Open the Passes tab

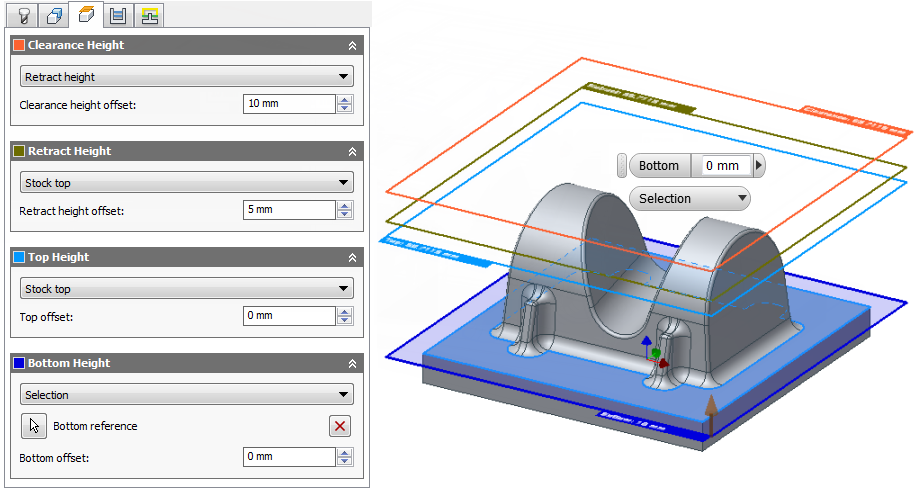[x=118, y=15]
